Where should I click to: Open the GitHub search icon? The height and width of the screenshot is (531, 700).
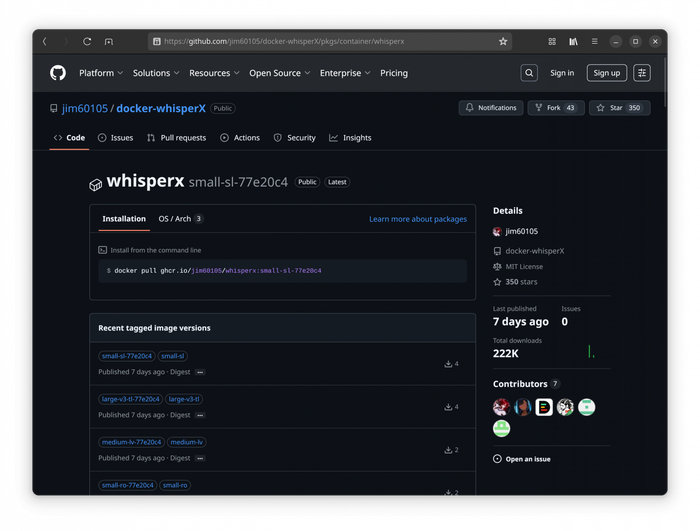[529, 73]
